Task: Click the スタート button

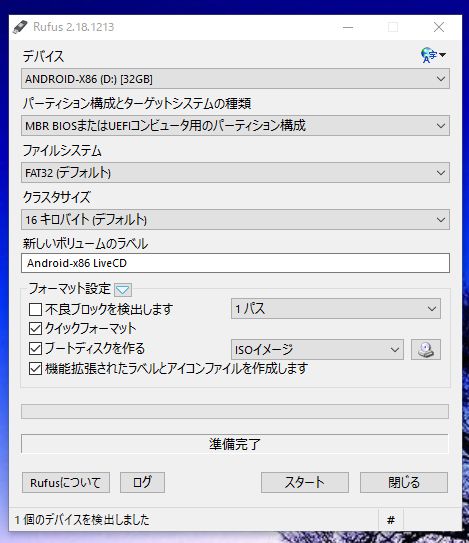Action: (x=304, y=482)
